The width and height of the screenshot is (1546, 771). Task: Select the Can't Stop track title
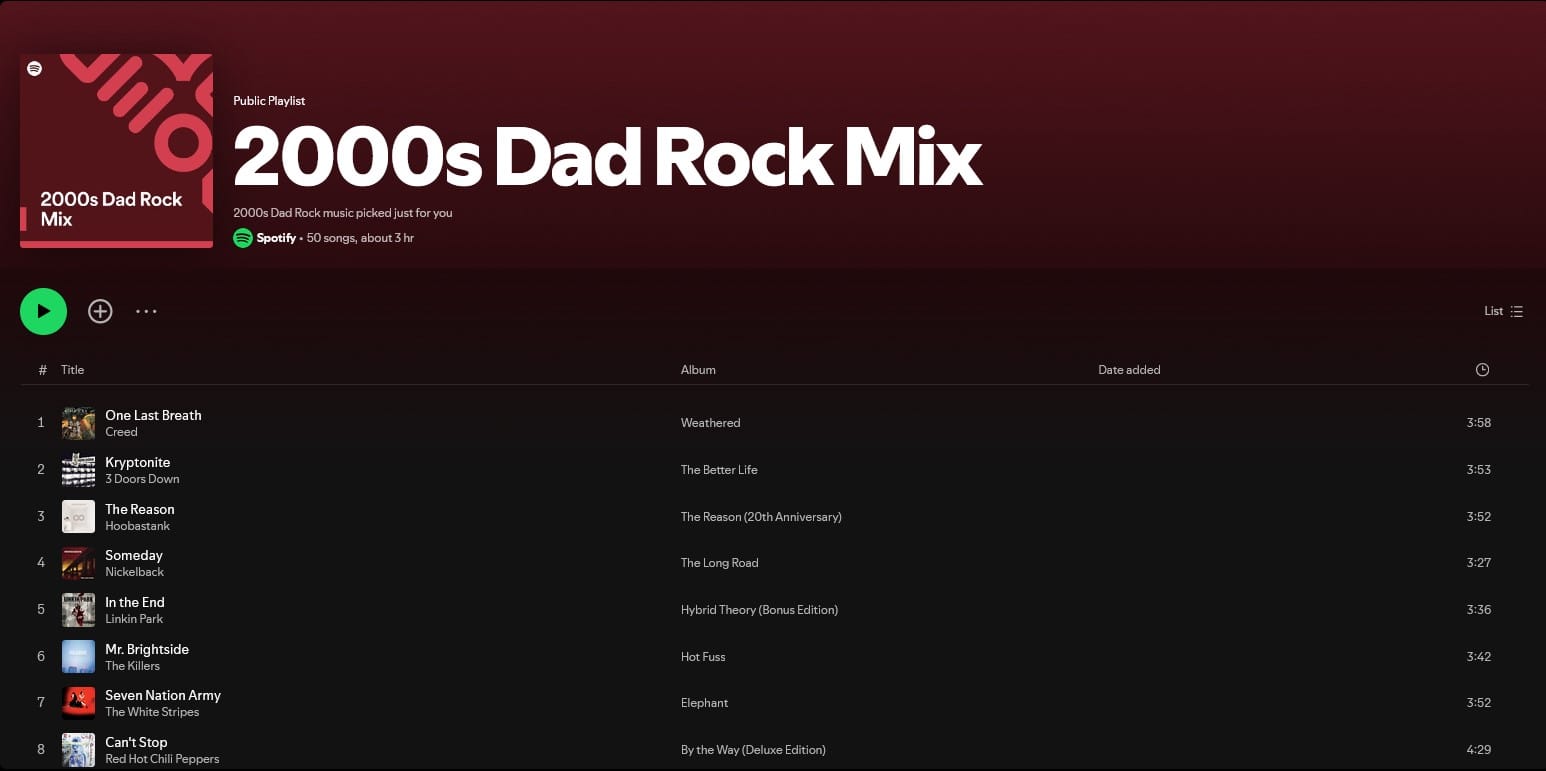pyautogui.click(x=136, y=742)
